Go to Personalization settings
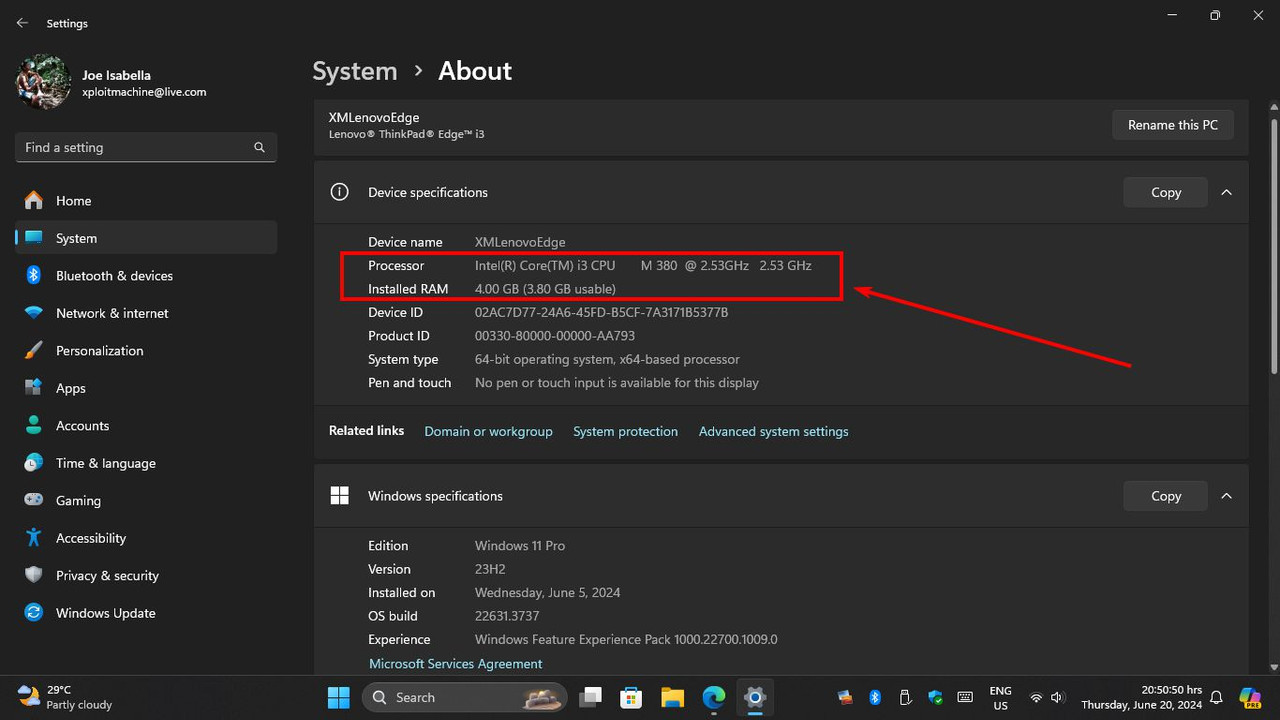This screenshot has width=1280, height=720. pos(146,350)
